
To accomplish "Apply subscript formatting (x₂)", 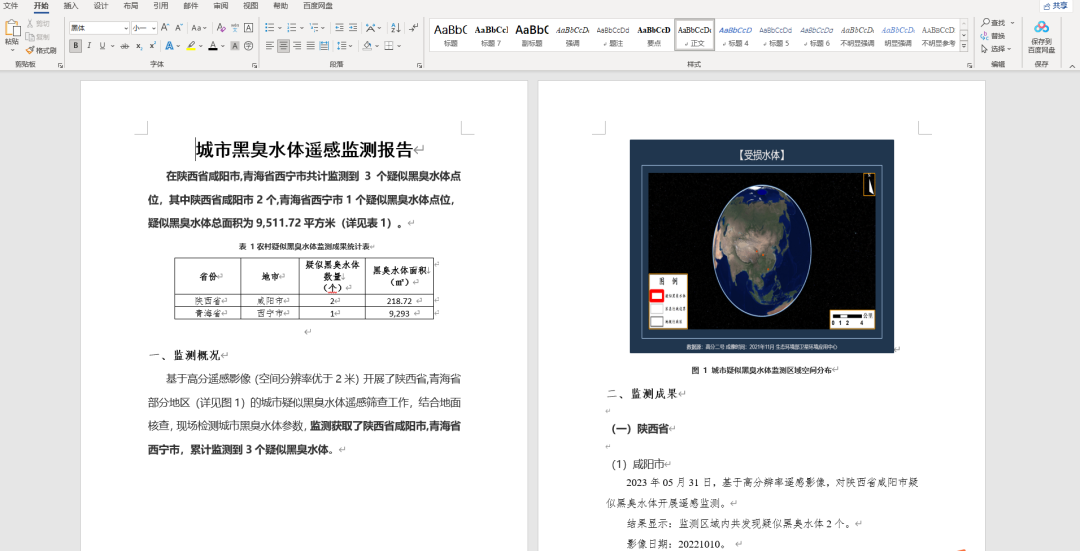I will [138, 46].
